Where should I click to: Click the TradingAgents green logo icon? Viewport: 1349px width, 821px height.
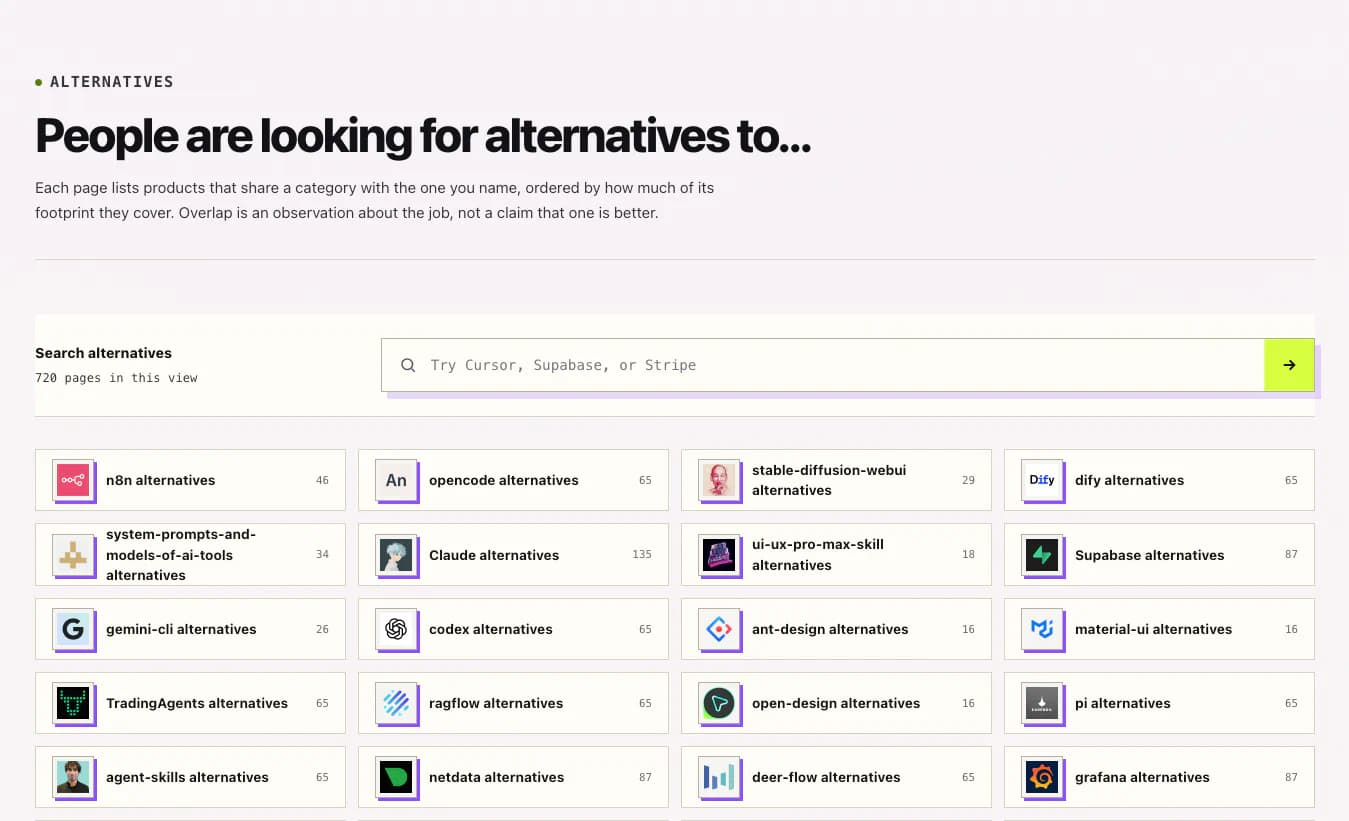pos(73,703)
